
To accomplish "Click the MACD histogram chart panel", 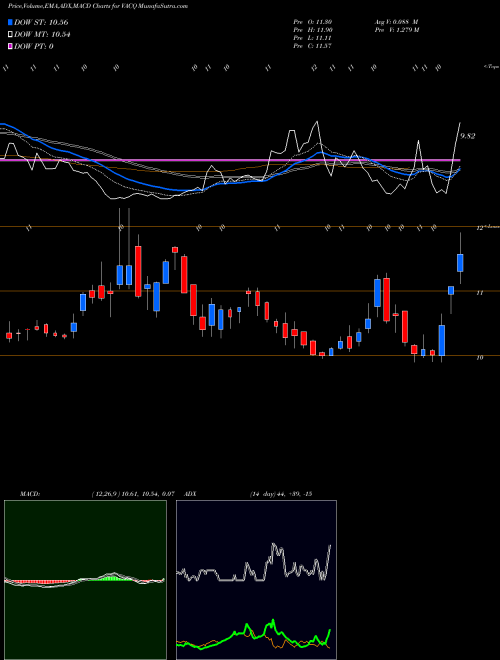I will (x=85, y=580).
